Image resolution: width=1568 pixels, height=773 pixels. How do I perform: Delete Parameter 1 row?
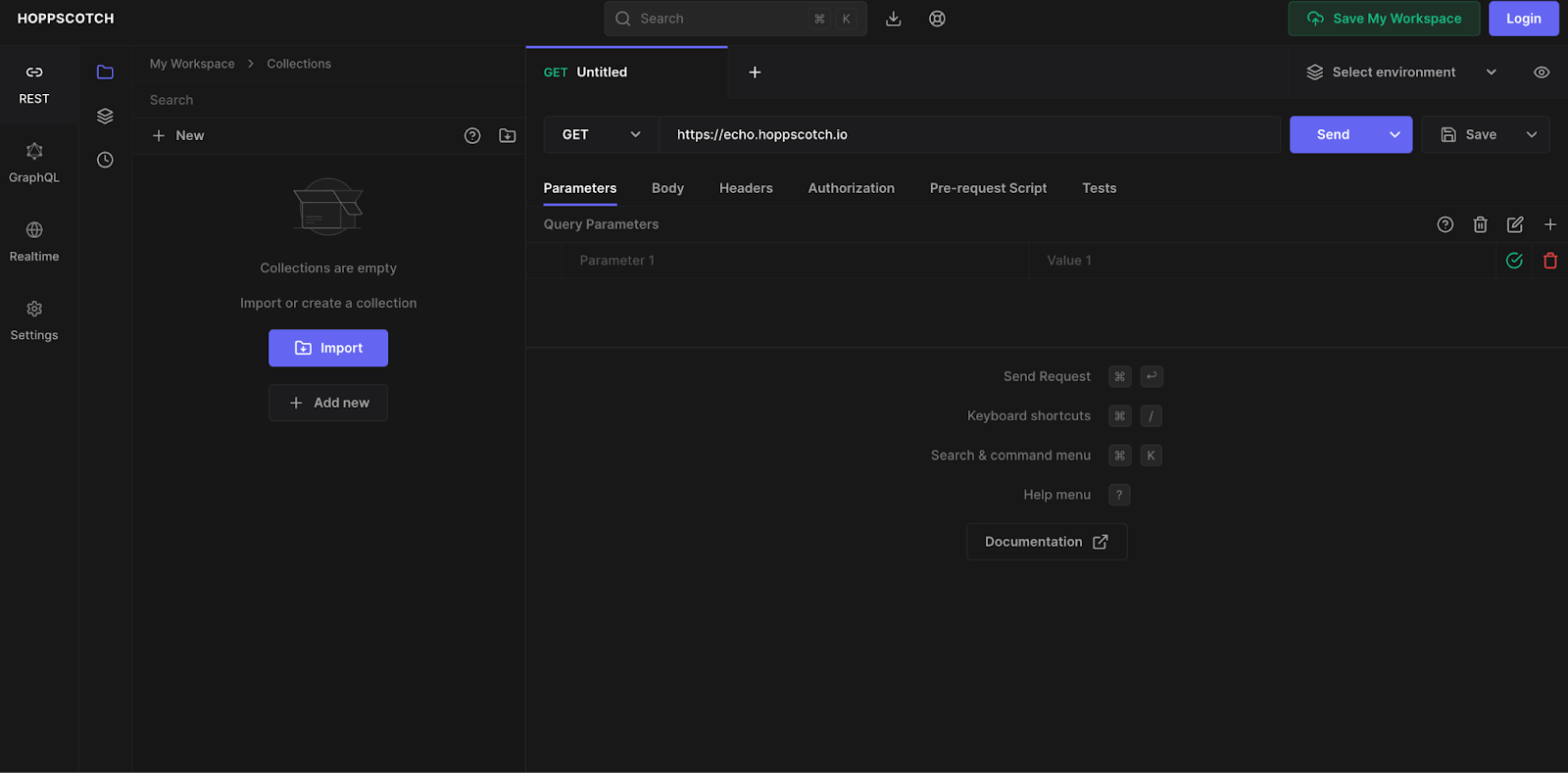[x=1550, y=261]
